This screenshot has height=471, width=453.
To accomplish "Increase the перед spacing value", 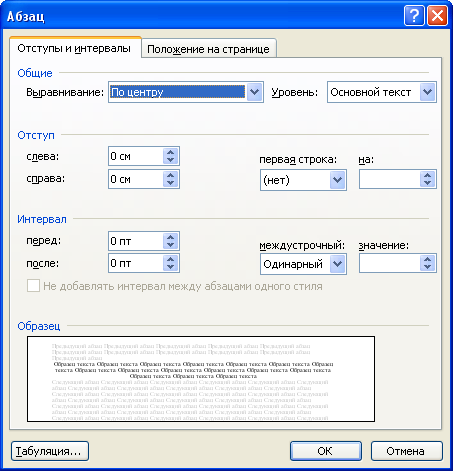I will (x=171, y=237).
